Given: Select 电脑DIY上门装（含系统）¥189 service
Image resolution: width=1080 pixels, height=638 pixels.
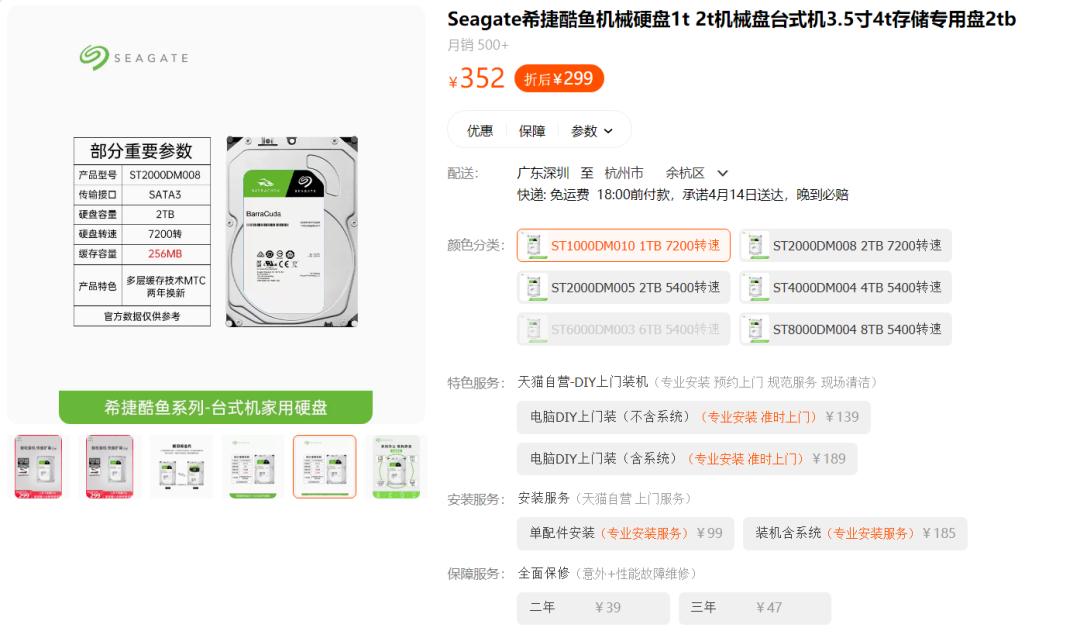Looking at the screenshot, I should 687,459.
